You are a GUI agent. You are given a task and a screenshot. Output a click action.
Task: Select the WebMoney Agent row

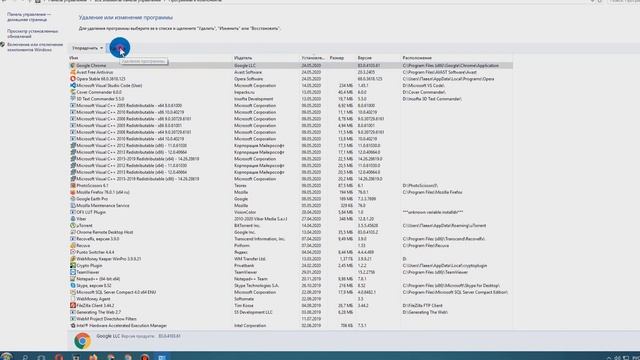tap(291, 299)
